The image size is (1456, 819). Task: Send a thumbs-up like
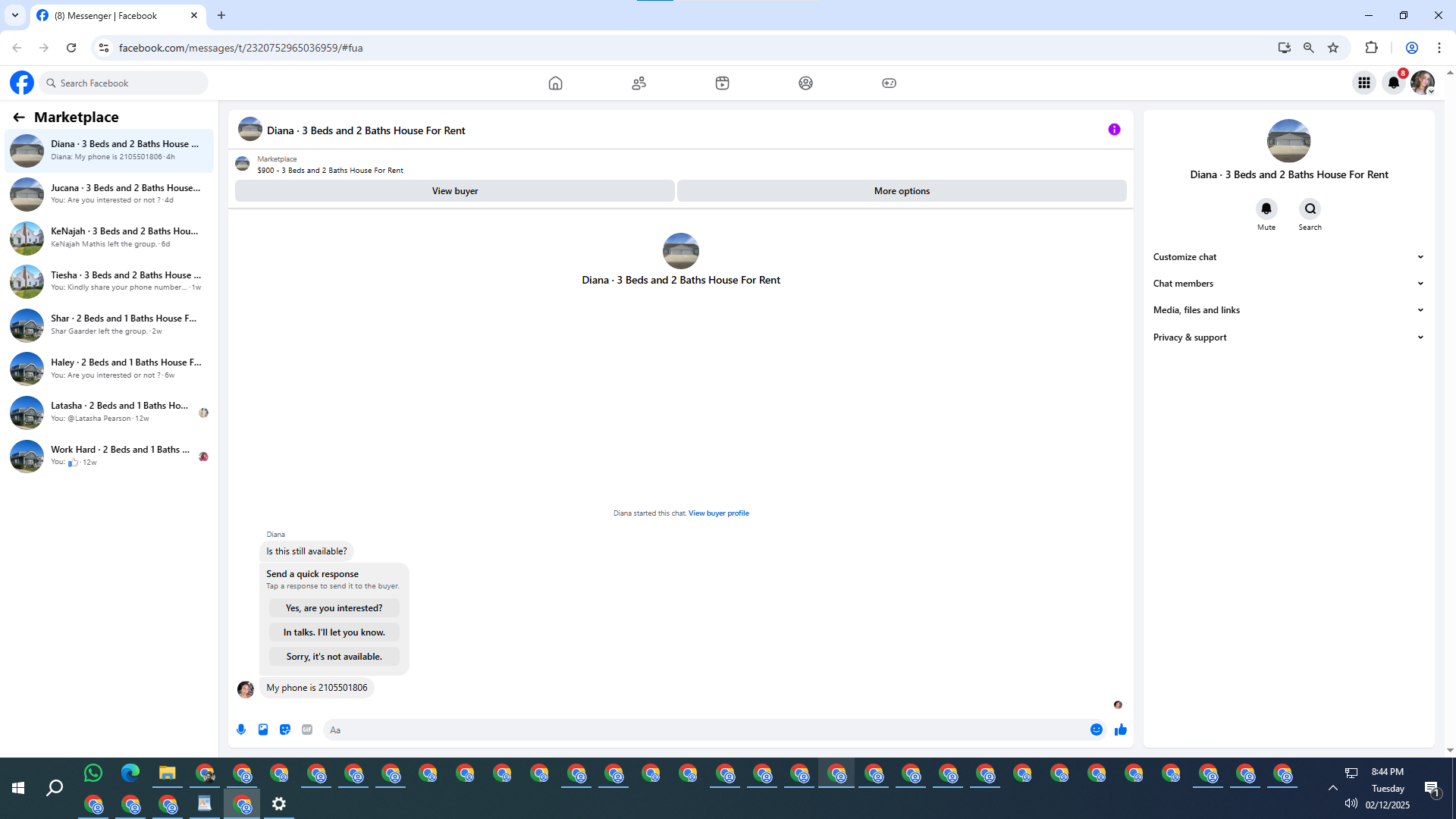(1121, 730)
